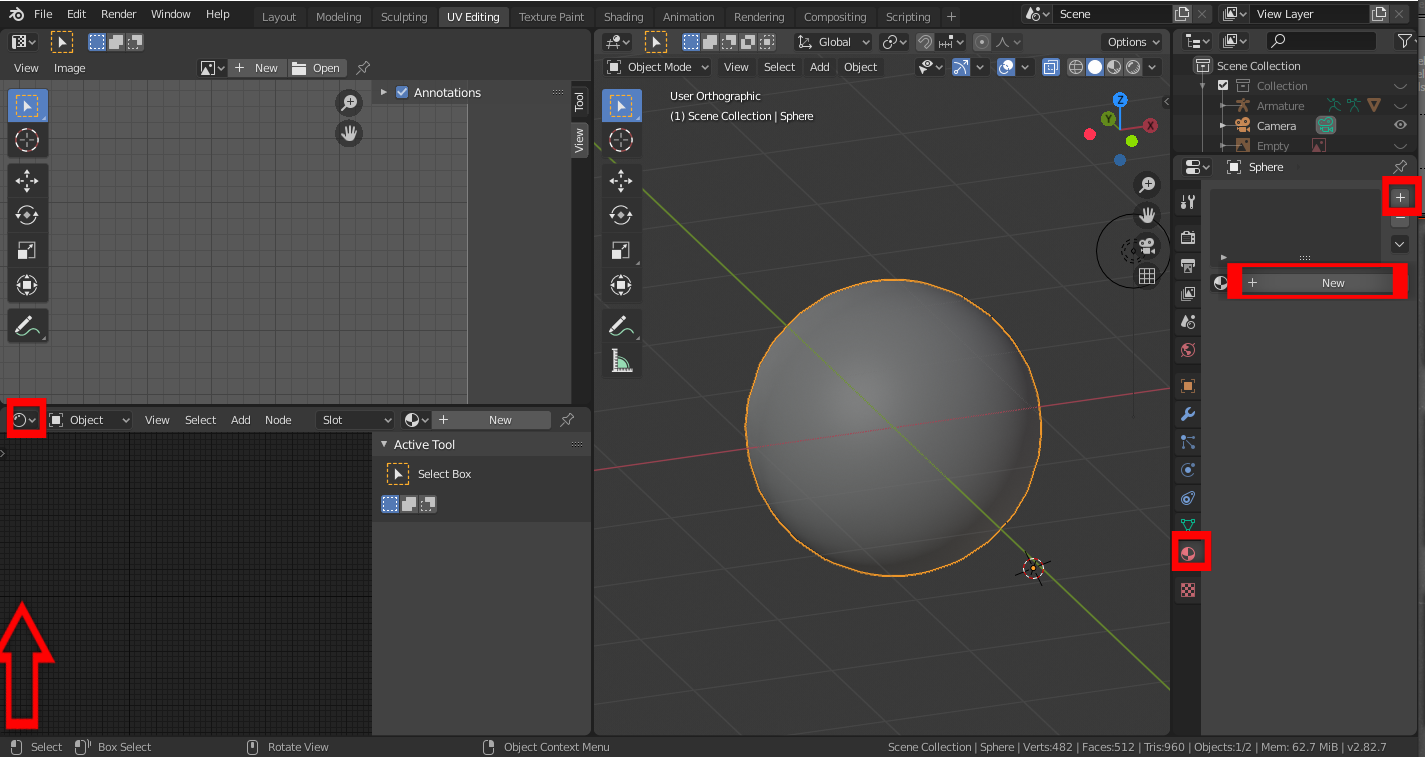Open the Add menu in the 3D viewport
1425x757 pixels.
pyautogui.click(x=819, y=67)
